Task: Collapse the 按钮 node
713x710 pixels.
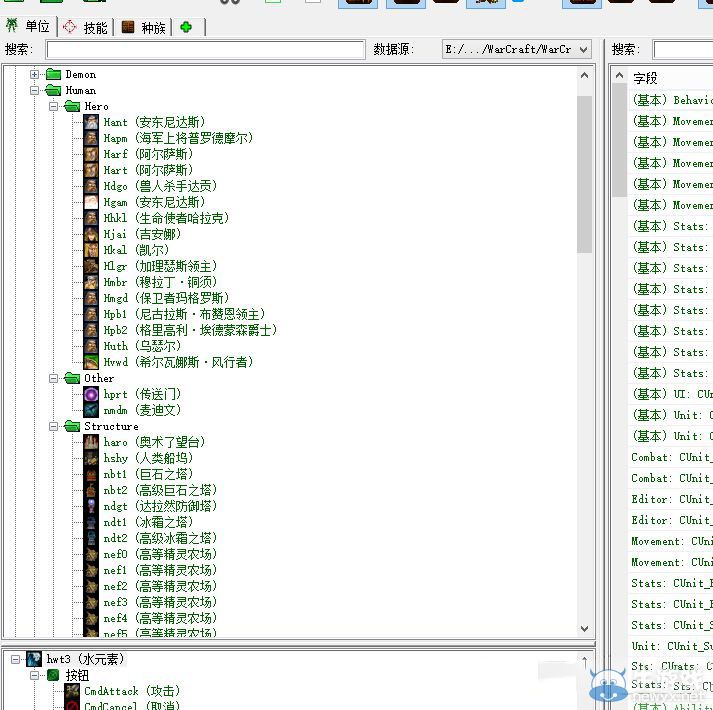Action: click(x=35, y=675)
